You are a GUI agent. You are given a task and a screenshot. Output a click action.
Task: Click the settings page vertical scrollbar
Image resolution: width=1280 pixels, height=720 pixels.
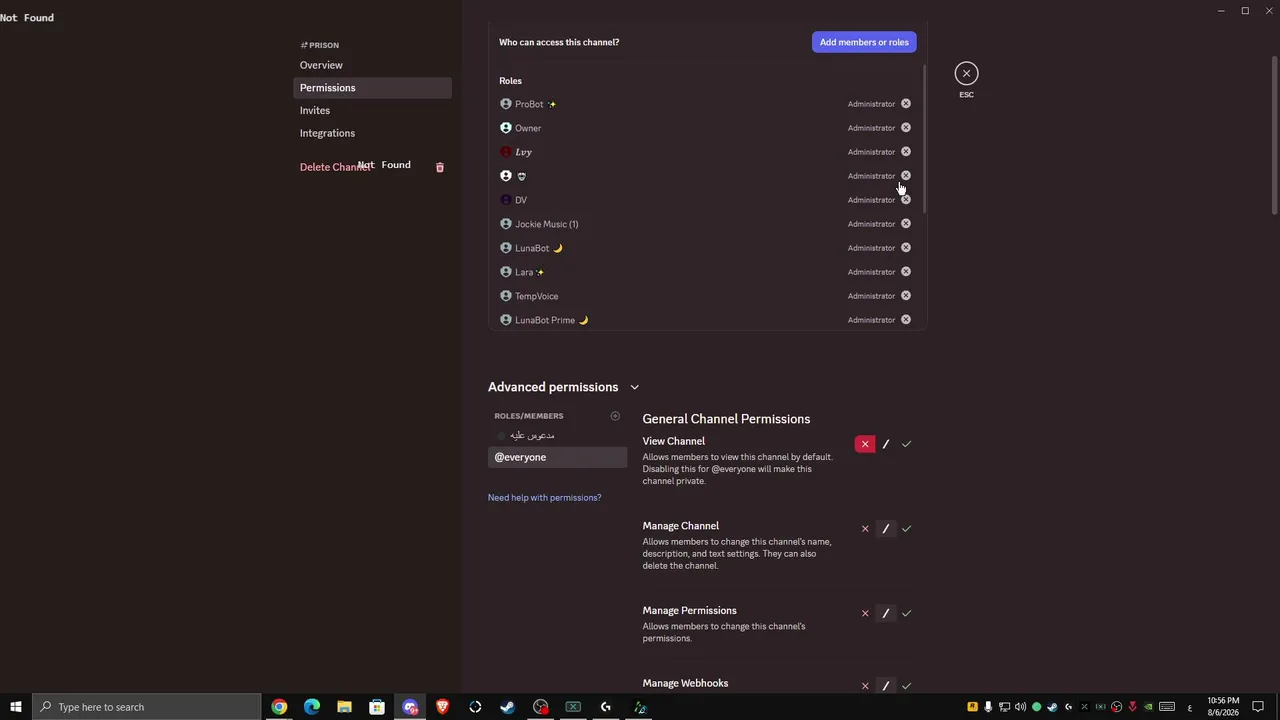pyautogui.click(x=1274, y=135)
